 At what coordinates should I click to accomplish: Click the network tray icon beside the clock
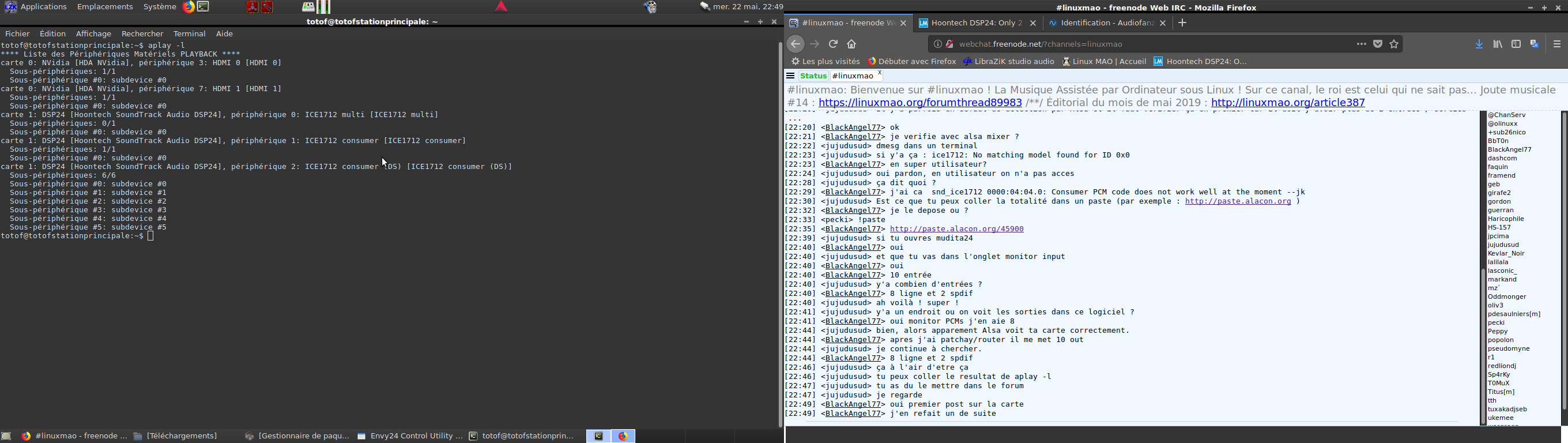click(704, 7)
